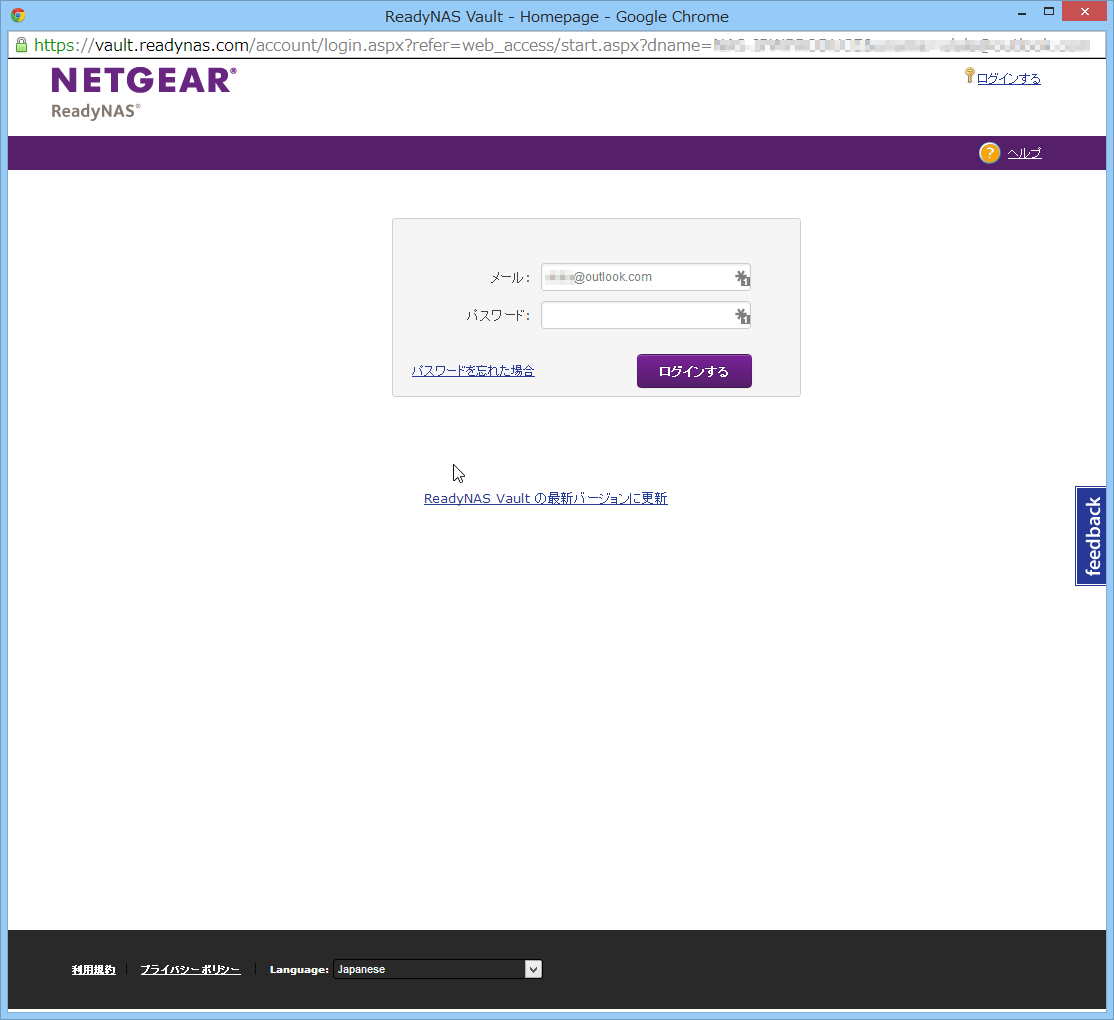
Task: Open the ヘルプ link in purple bar
Action: (1024, 153)
